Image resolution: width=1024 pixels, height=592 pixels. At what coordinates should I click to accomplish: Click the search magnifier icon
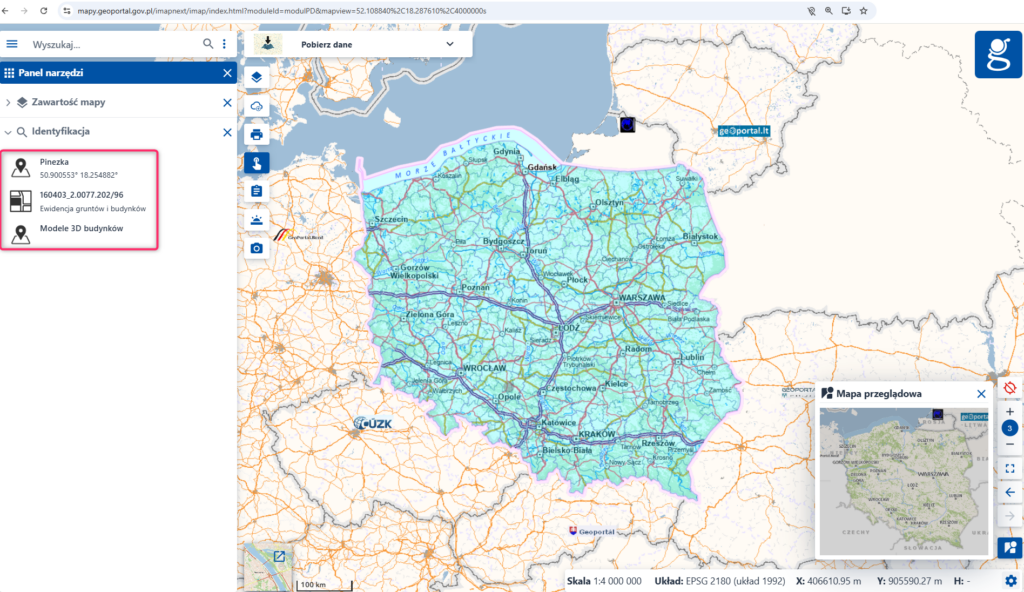(x=208, y=44)
